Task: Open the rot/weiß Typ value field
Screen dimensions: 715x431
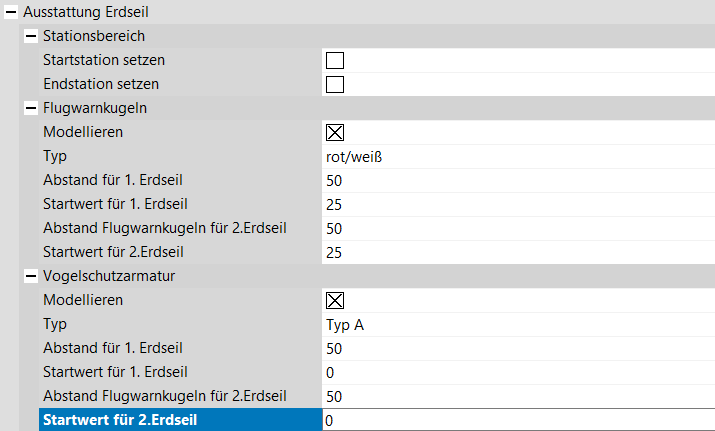Action: point(516,156)
